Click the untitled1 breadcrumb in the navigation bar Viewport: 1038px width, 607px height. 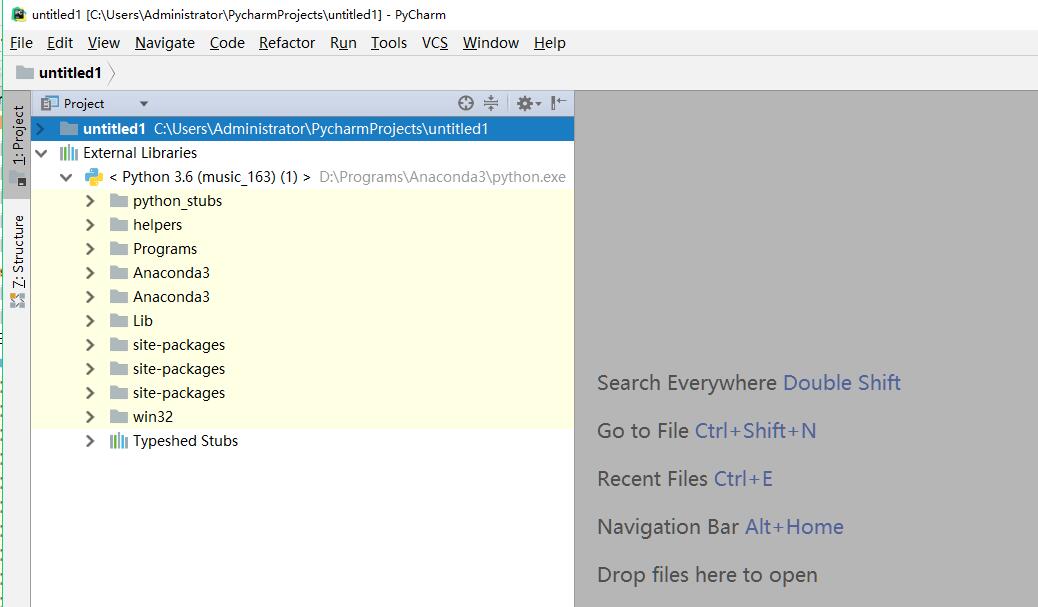(70, 73)
